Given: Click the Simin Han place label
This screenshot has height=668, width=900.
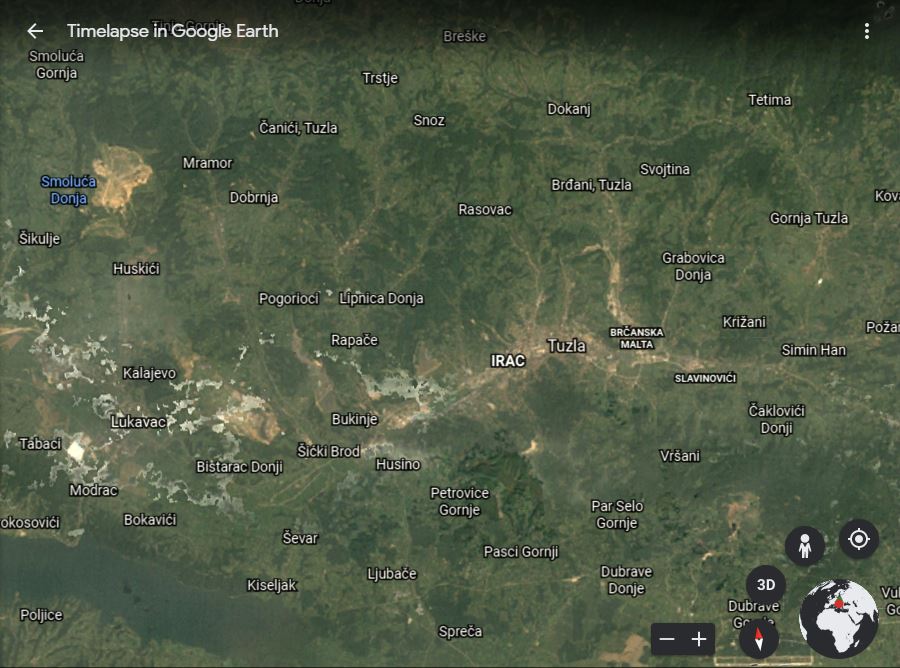Looking at the screenshot, I should click(x=813, y=350).
